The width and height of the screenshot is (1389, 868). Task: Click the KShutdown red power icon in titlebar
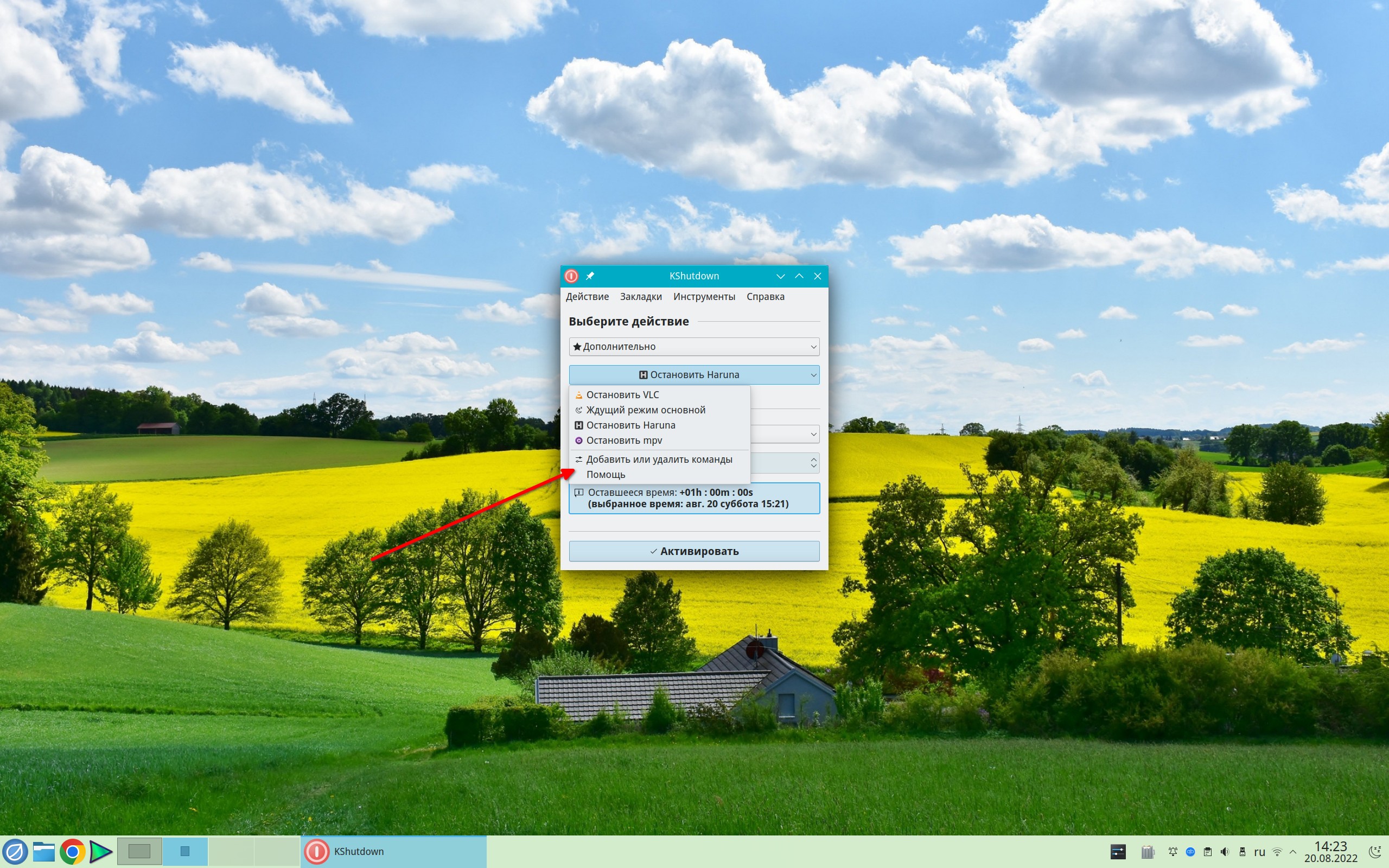click(571, 276)
